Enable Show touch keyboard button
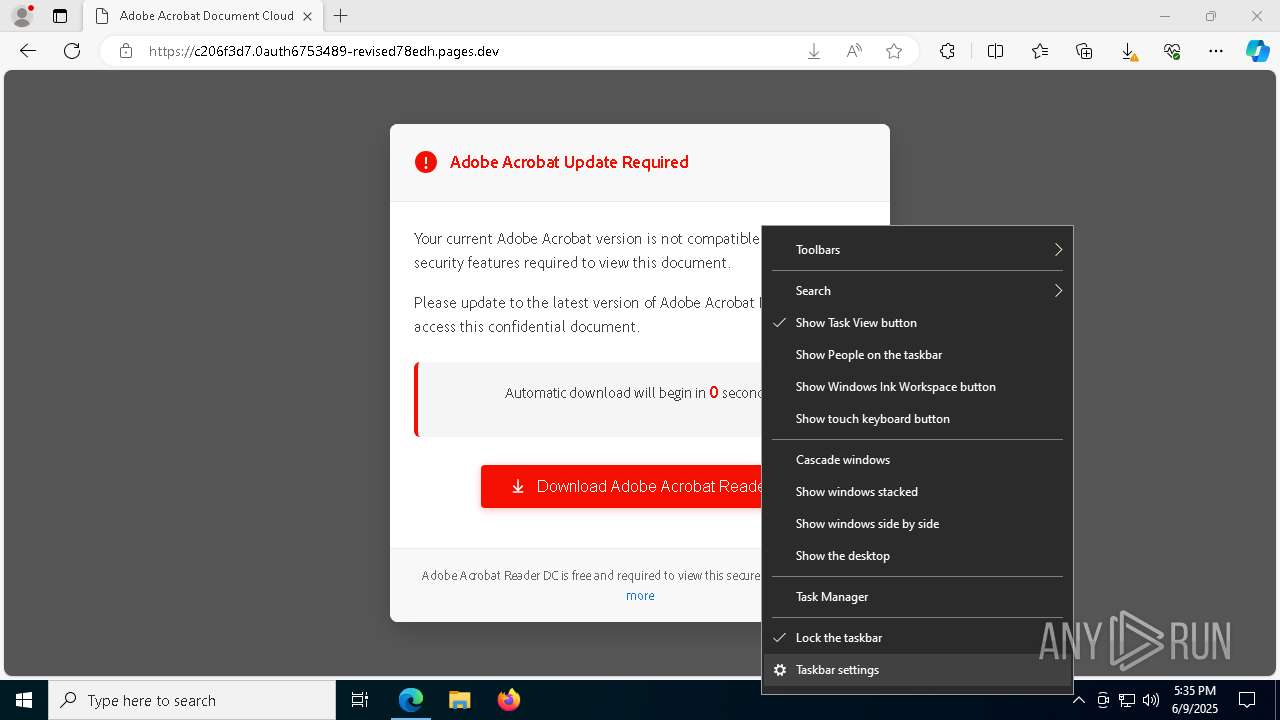 (x=917, y=419)
